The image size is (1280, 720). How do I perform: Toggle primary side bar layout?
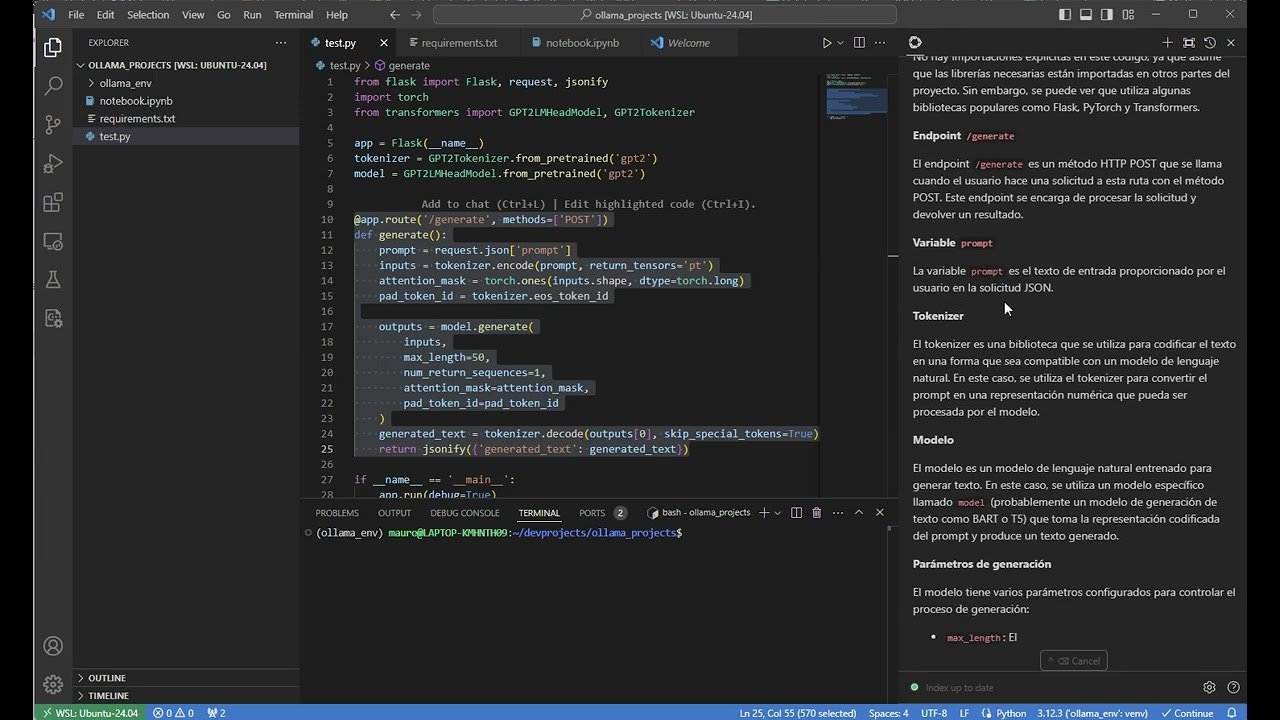(x=1064, y=15)
